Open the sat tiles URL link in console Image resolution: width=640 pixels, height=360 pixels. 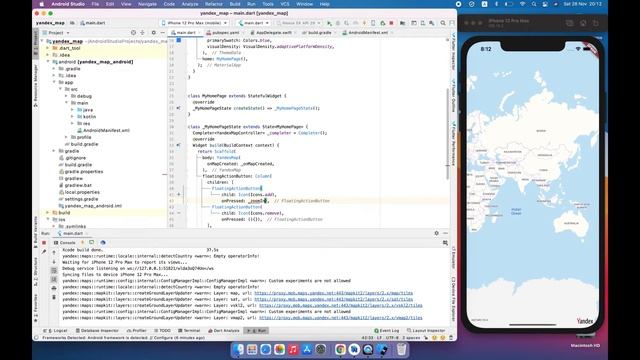(333, 300)
